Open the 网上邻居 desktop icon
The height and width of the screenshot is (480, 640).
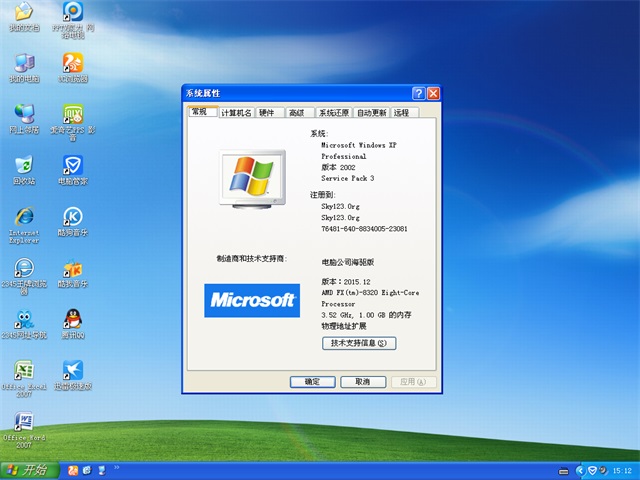coord(23,115)
